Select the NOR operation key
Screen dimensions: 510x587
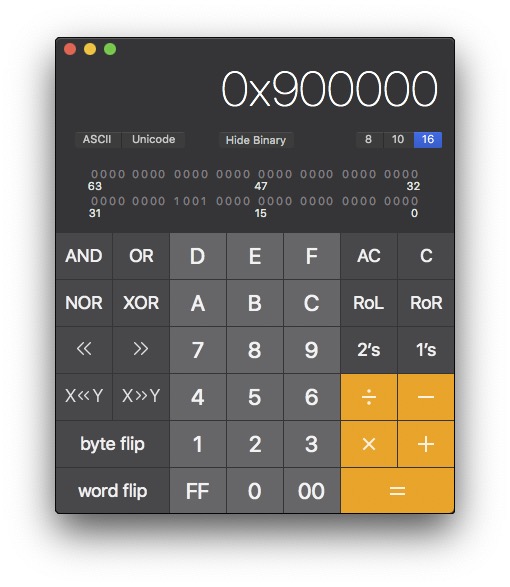click(x=84, y=303)
